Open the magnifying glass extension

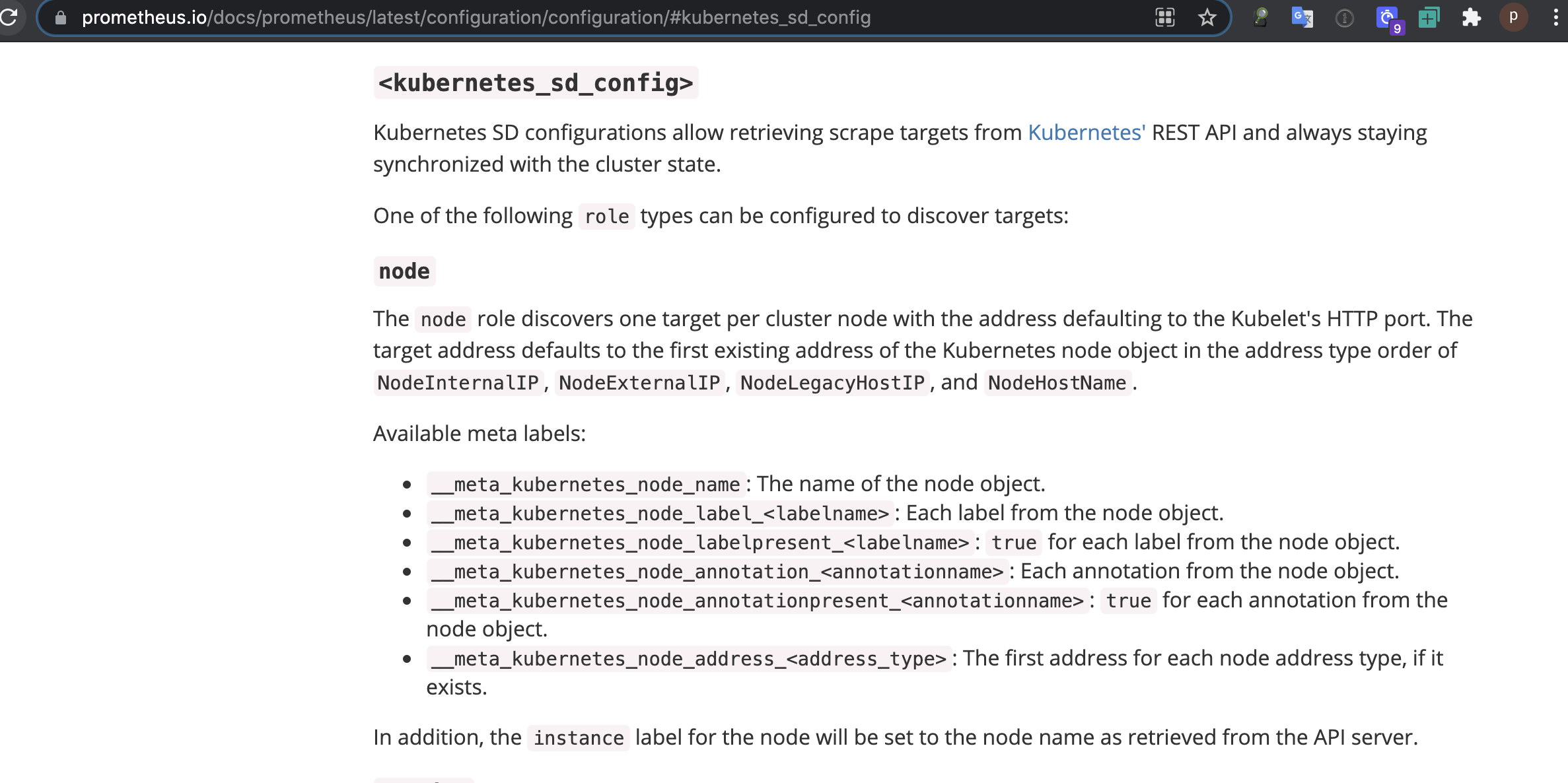1260,18
